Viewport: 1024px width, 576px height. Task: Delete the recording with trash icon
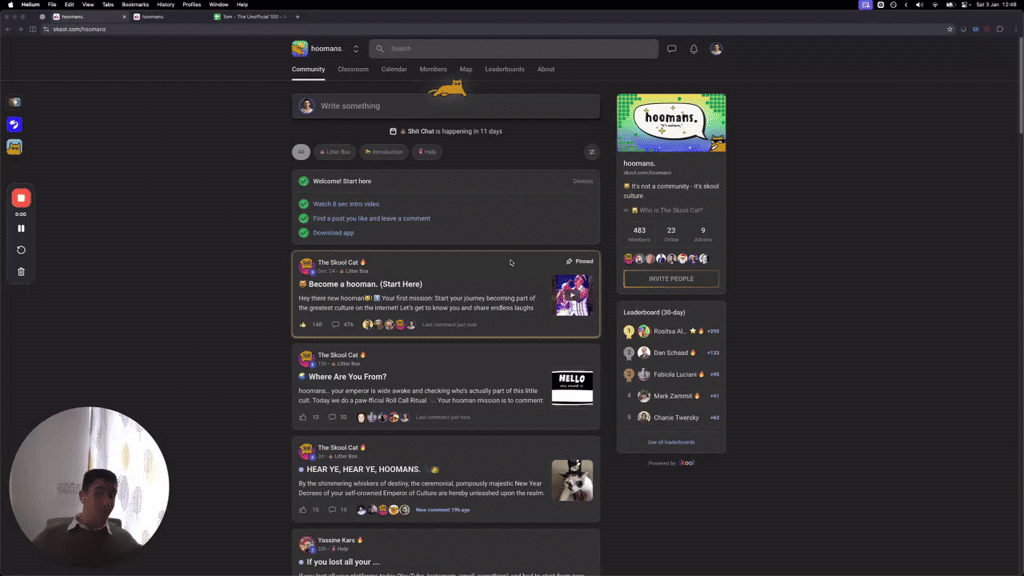tap(21, 272)
